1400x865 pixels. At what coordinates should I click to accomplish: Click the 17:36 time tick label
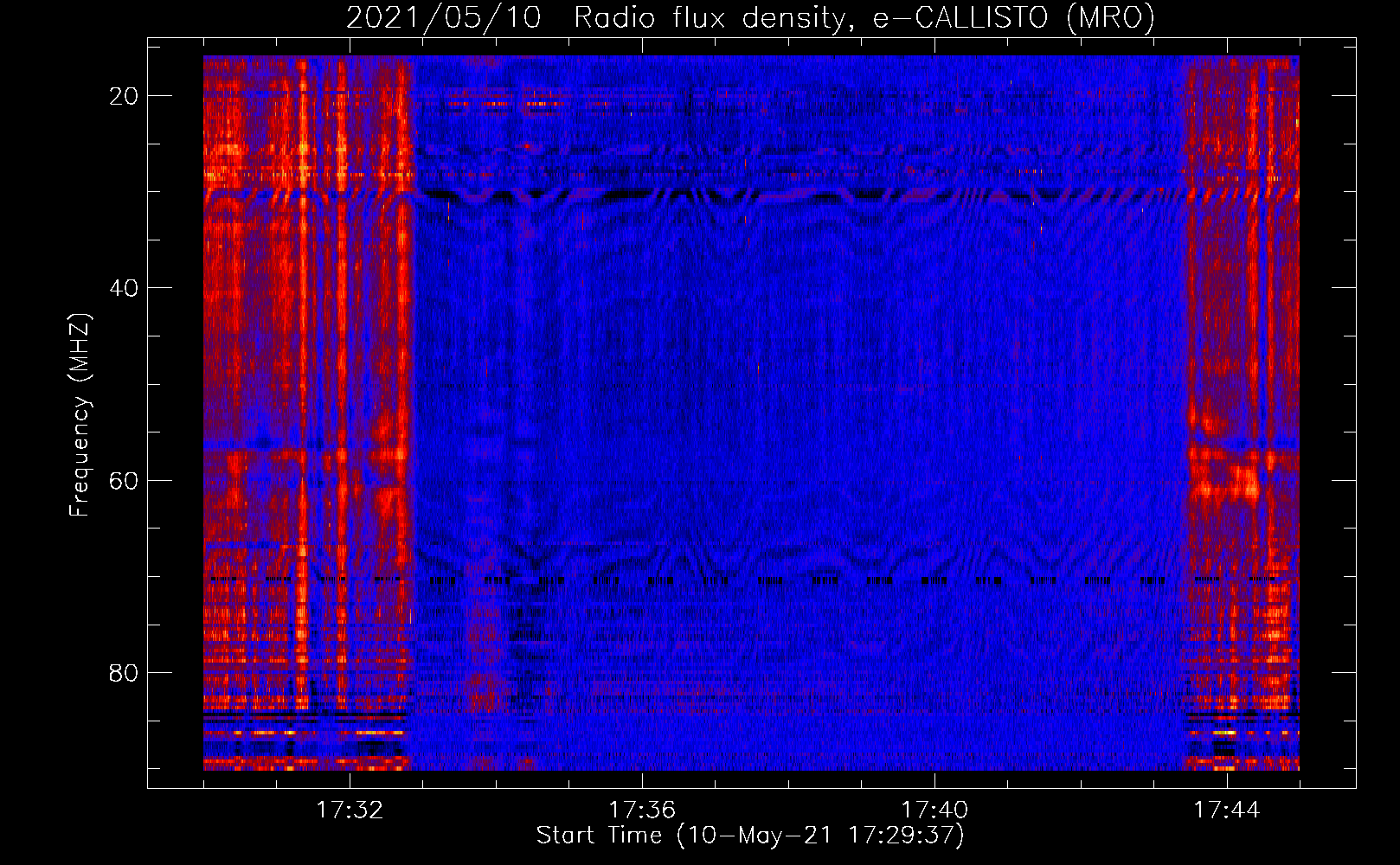pos(642,811)
